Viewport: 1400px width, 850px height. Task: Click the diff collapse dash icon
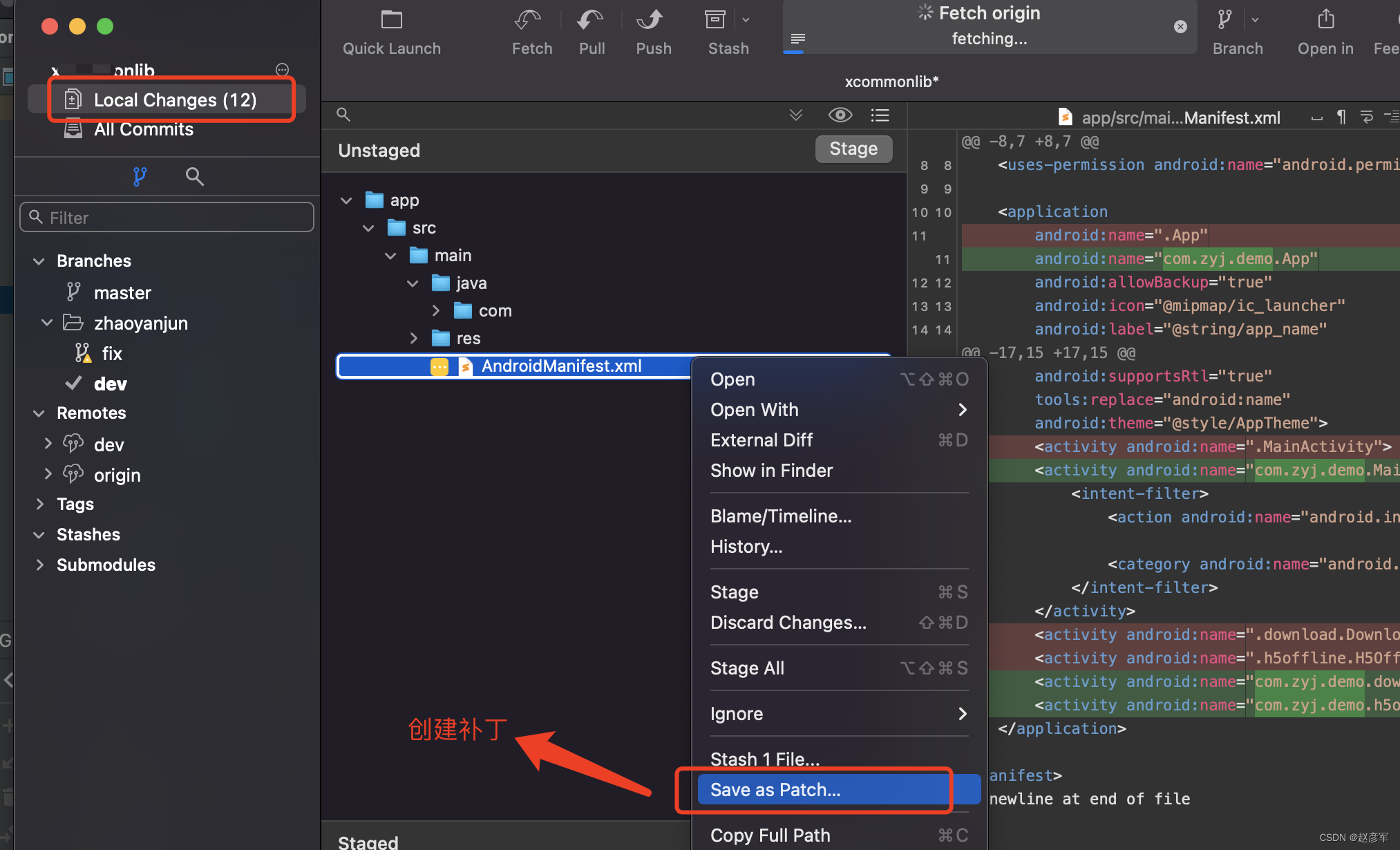click(x=1317, y=118)
